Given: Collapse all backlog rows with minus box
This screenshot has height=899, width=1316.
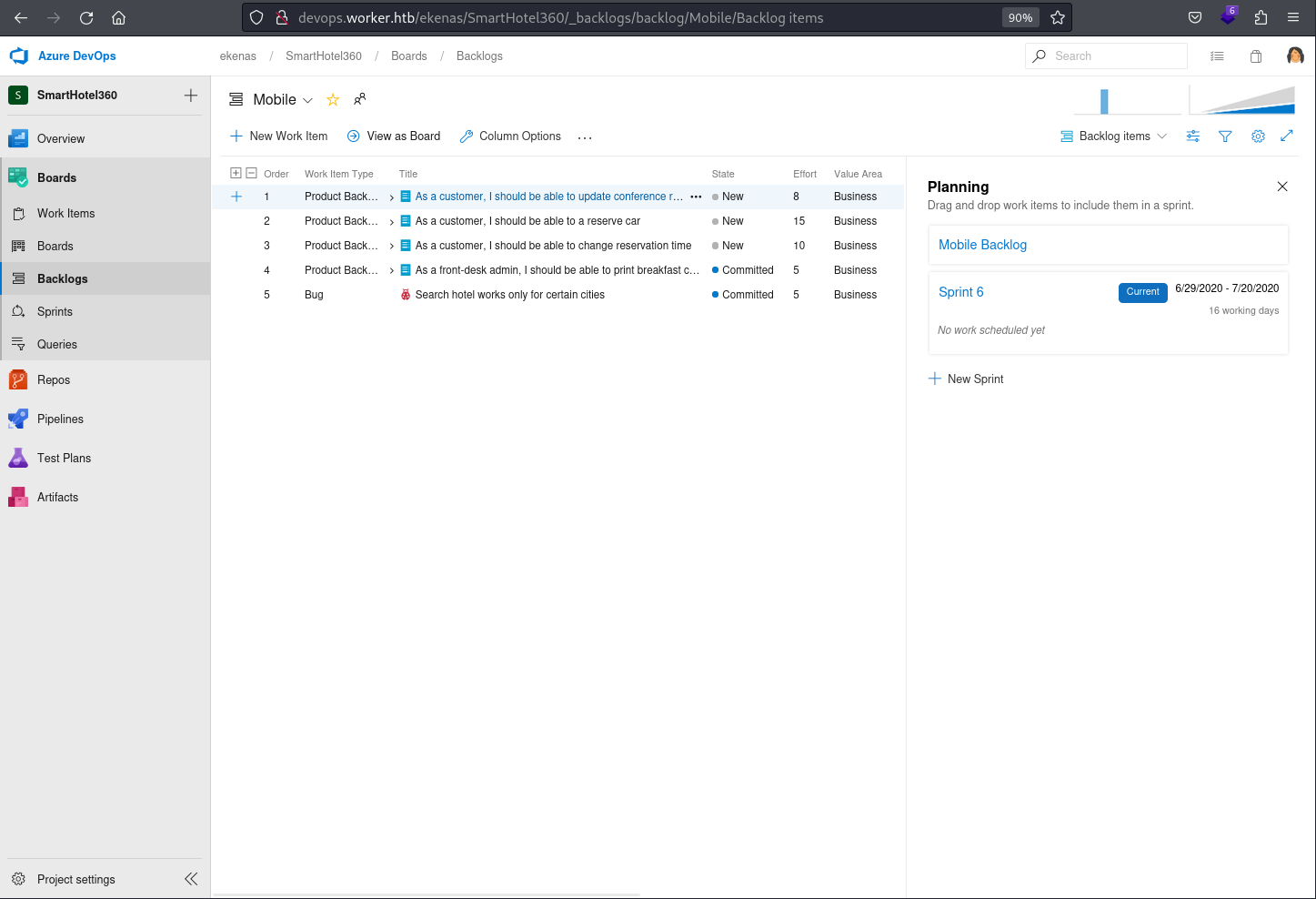Looking at the screenshot, I should (252, 173).
